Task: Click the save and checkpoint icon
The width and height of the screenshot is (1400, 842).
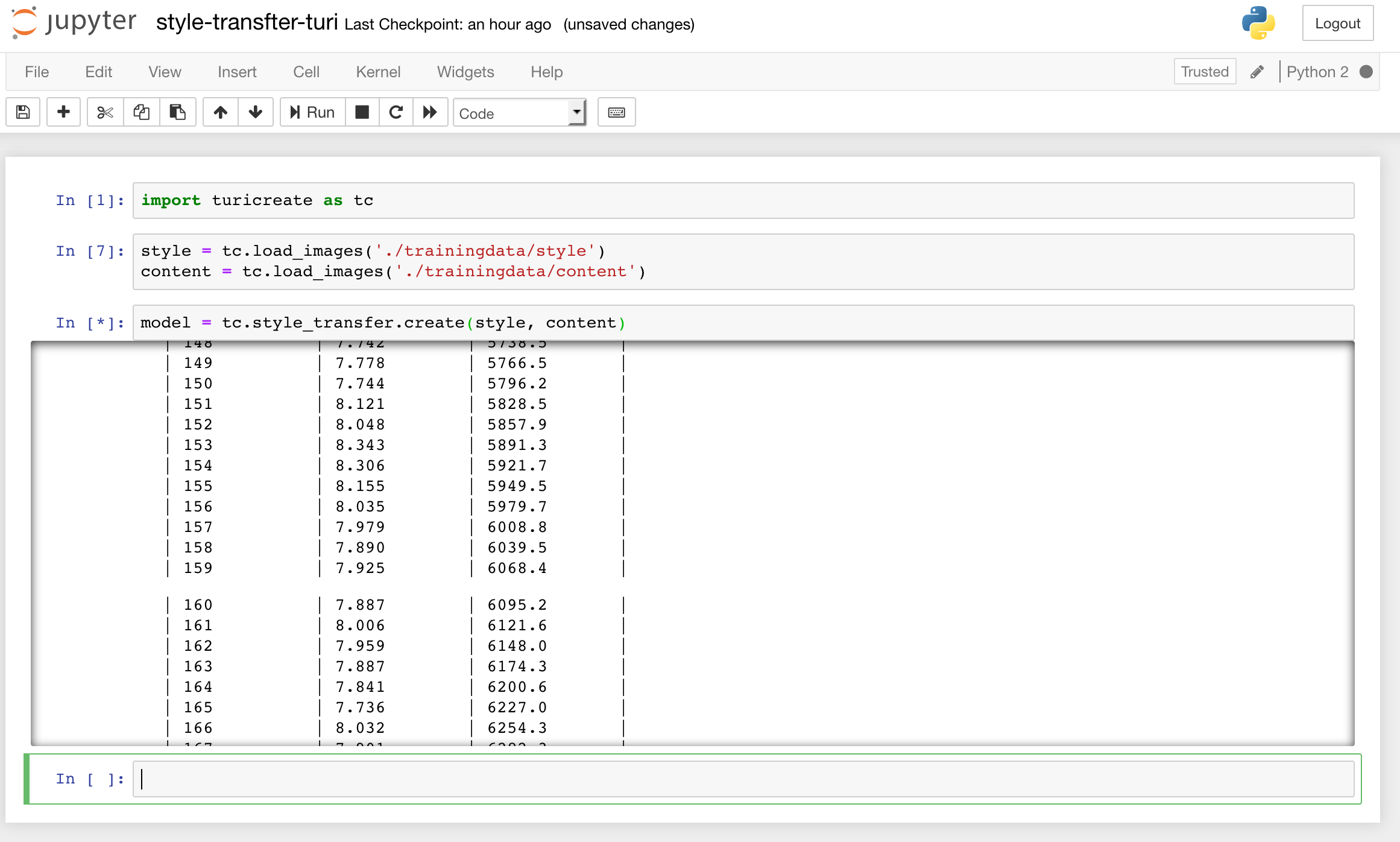Action: (x=23, y=112)
